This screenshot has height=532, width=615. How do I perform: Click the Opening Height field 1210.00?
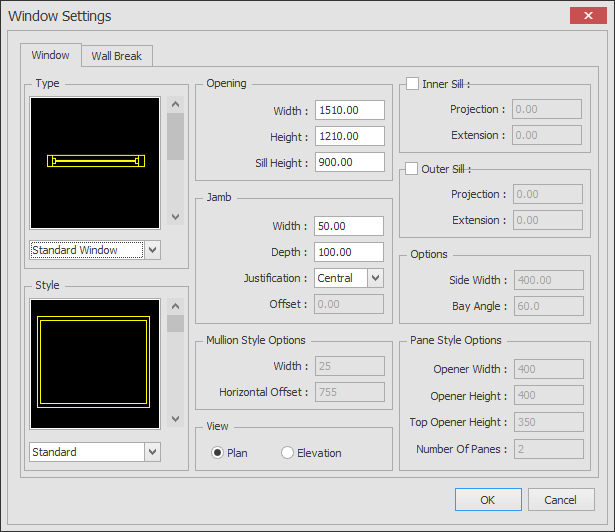click(349, 136)
